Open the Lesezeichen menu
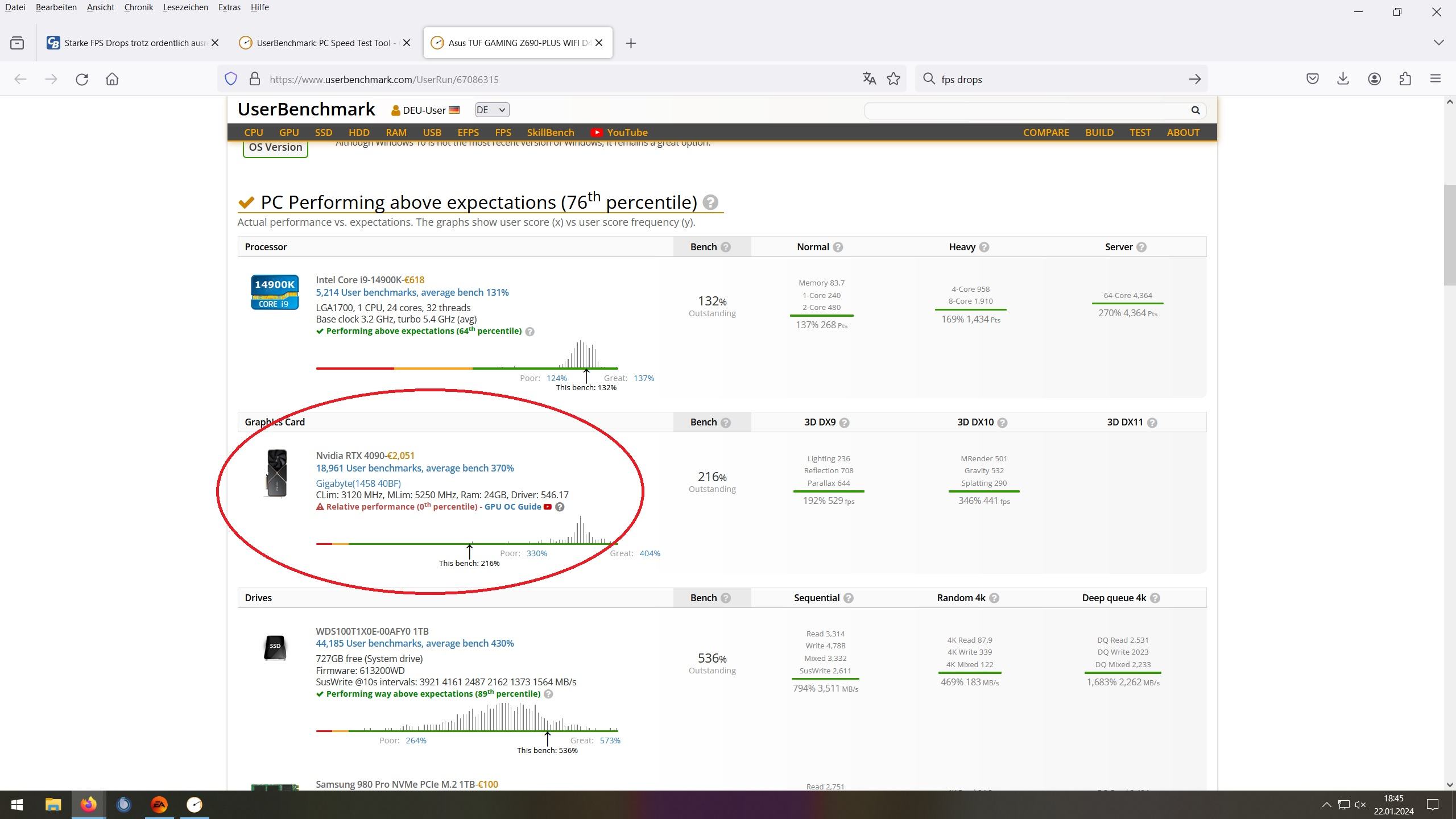The image size is (1456, 819). click(x=185, y=7)
